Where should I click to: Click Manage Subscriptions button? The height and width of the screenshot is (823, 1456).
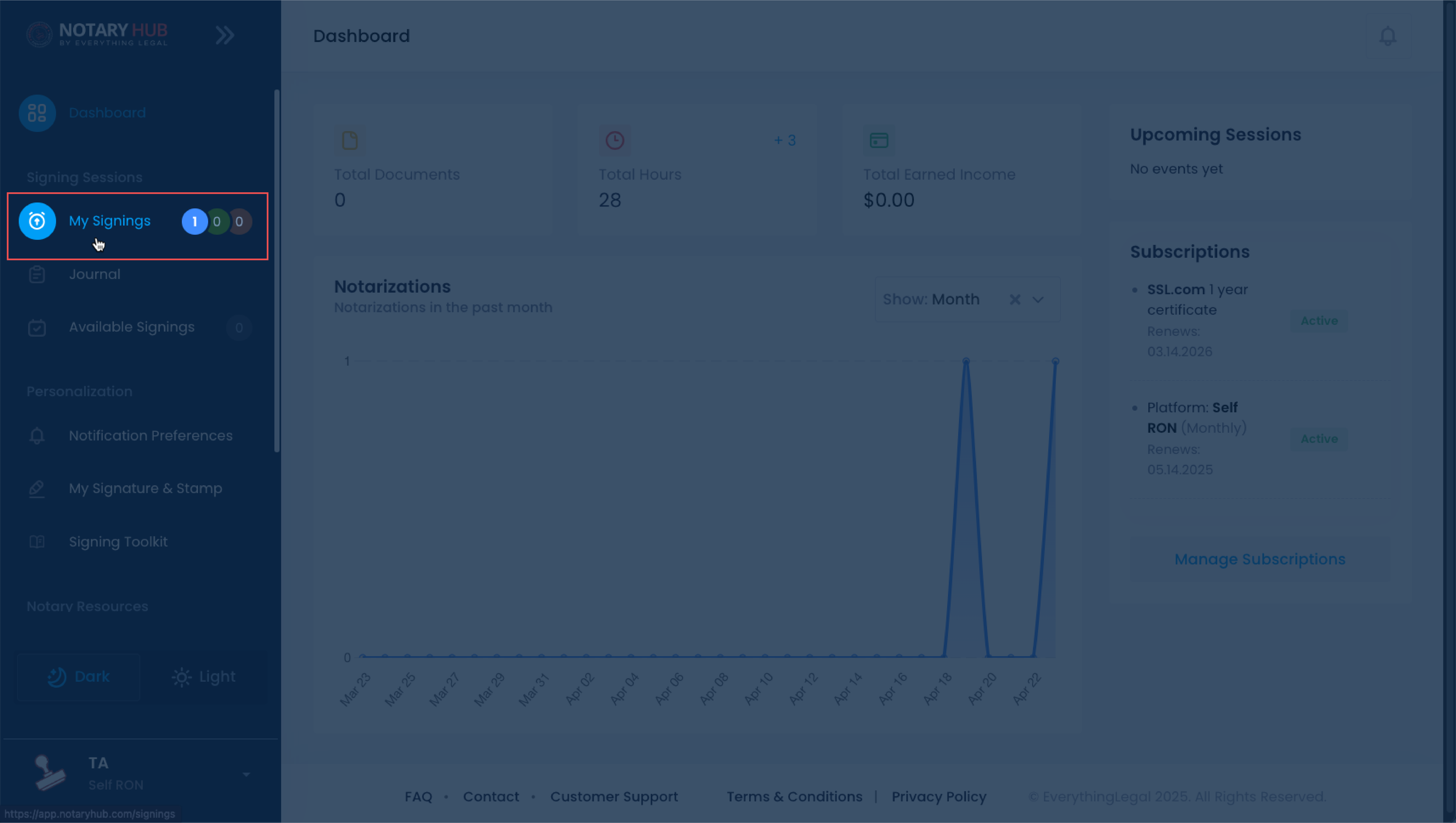[x=1260, y=560]
